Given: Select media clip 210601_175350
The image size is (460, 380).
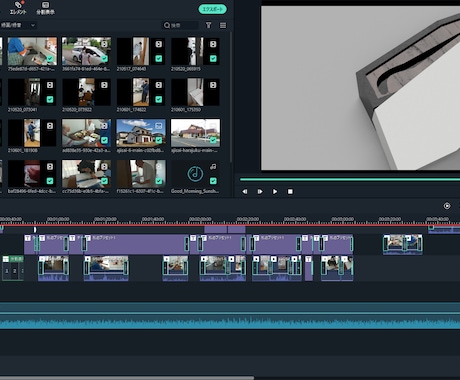Looking at the screenshot, I should pos(195,92).
